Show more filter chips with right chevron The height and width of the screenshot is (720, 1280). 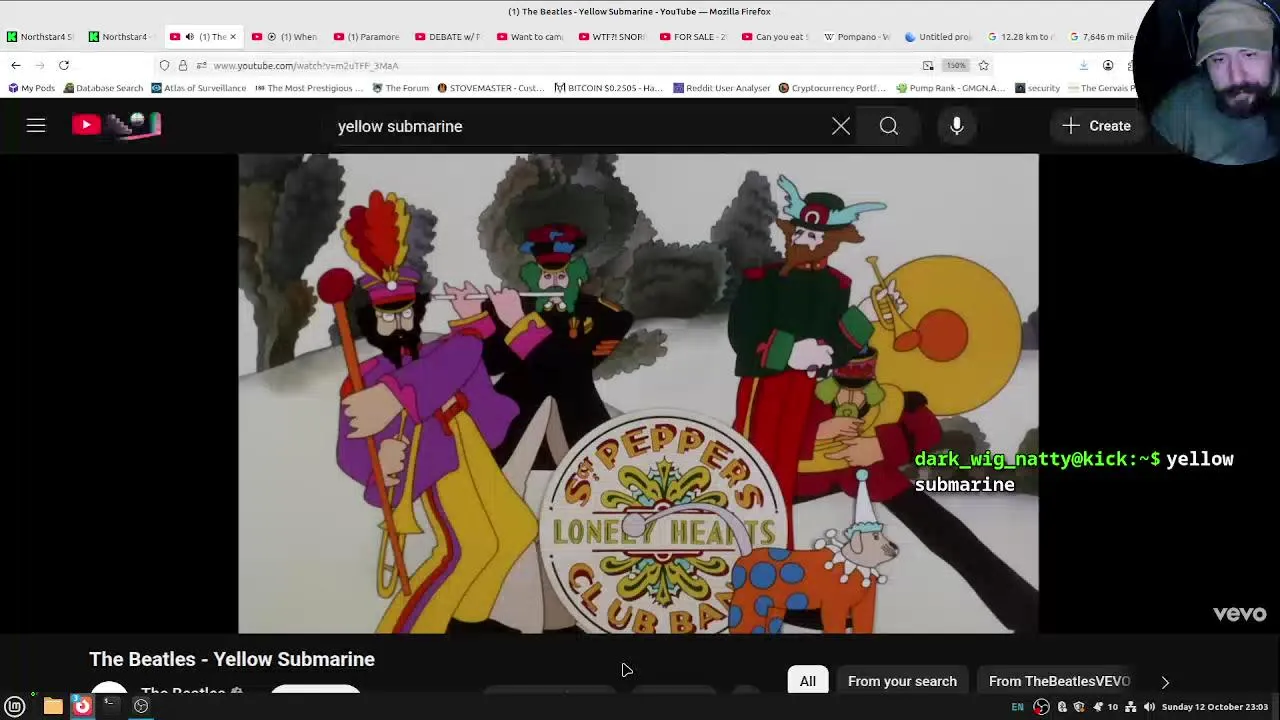tap(1165, 682)
